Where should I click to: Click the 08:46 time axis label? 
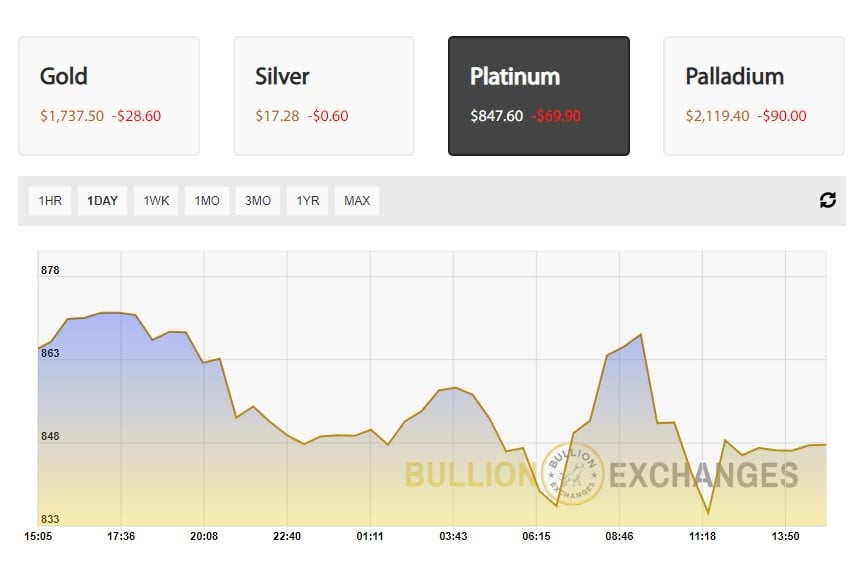619,537
